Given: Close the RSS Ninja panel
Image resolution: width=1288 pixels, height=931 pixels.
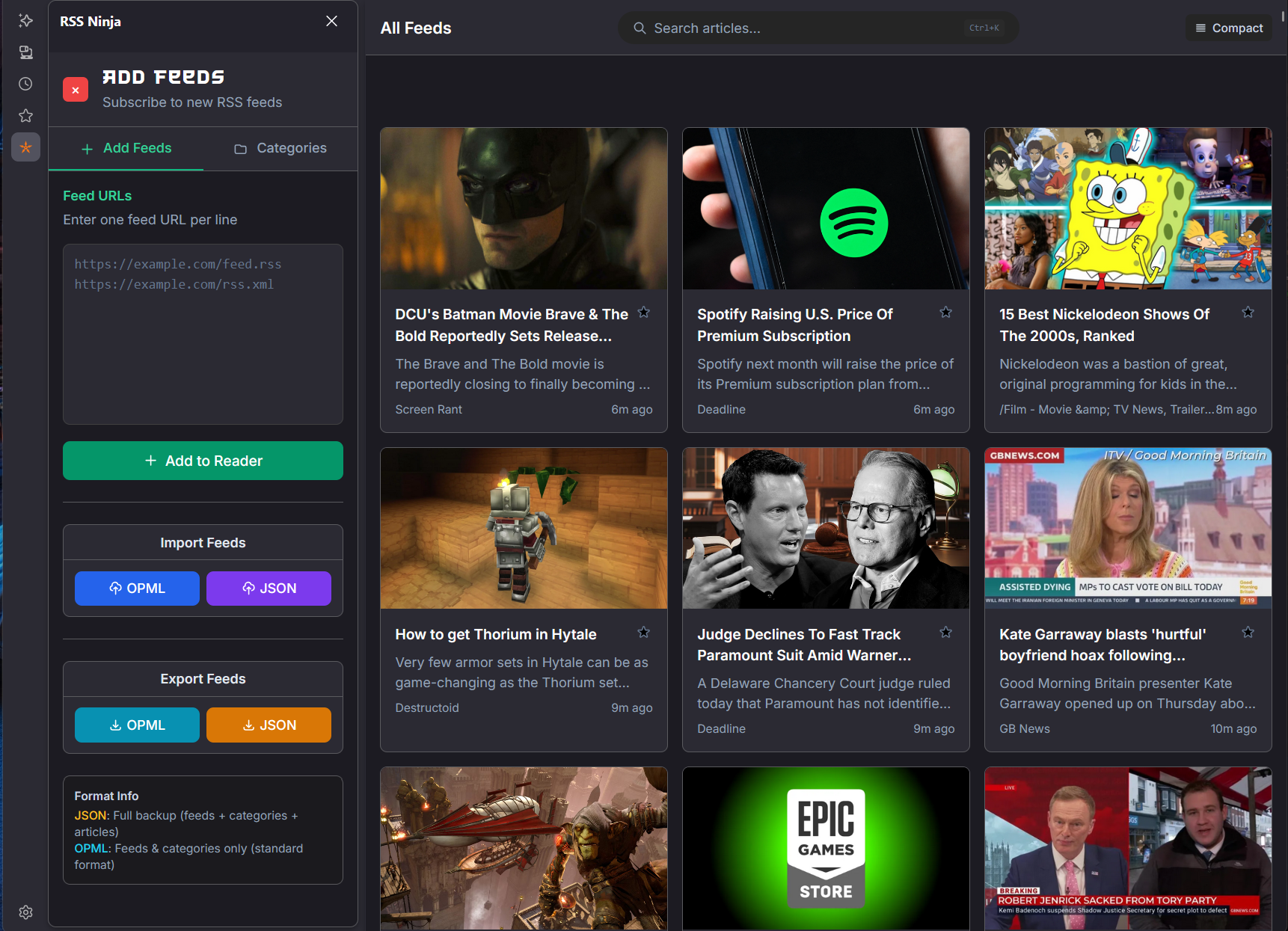Looking at the screenshot, I should [331, 21].
